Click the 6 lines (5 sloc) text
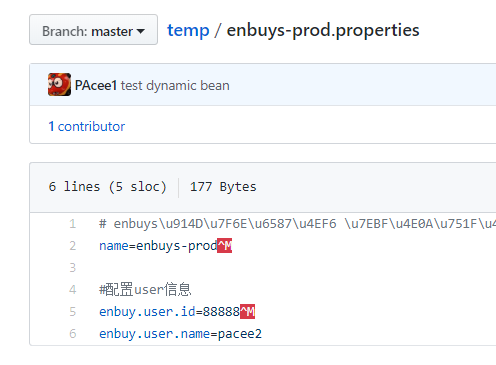Viewport: 496px width, 365px height. (x=107, y=187)
